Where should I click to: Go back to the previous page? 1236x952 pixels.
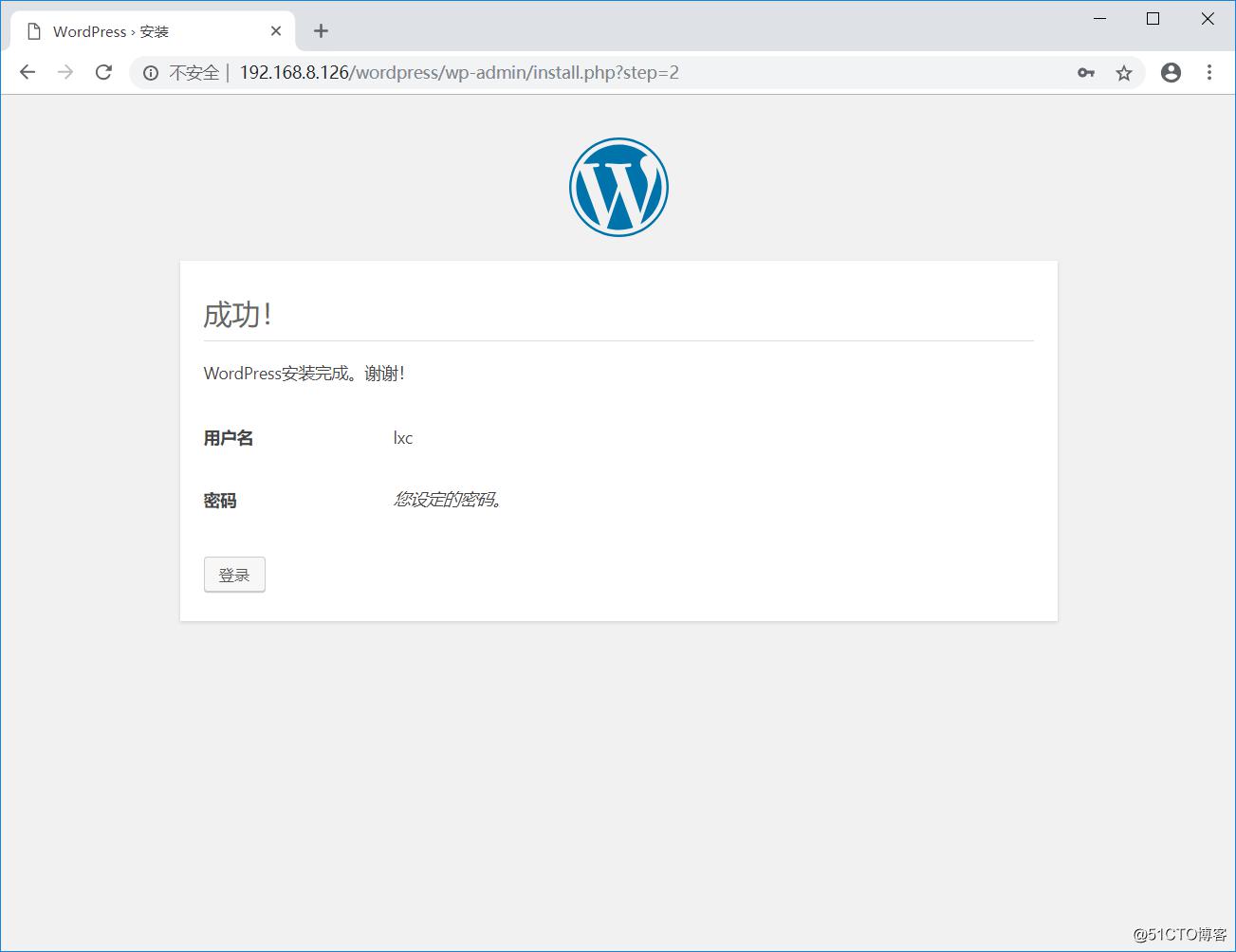pos(28,72)
